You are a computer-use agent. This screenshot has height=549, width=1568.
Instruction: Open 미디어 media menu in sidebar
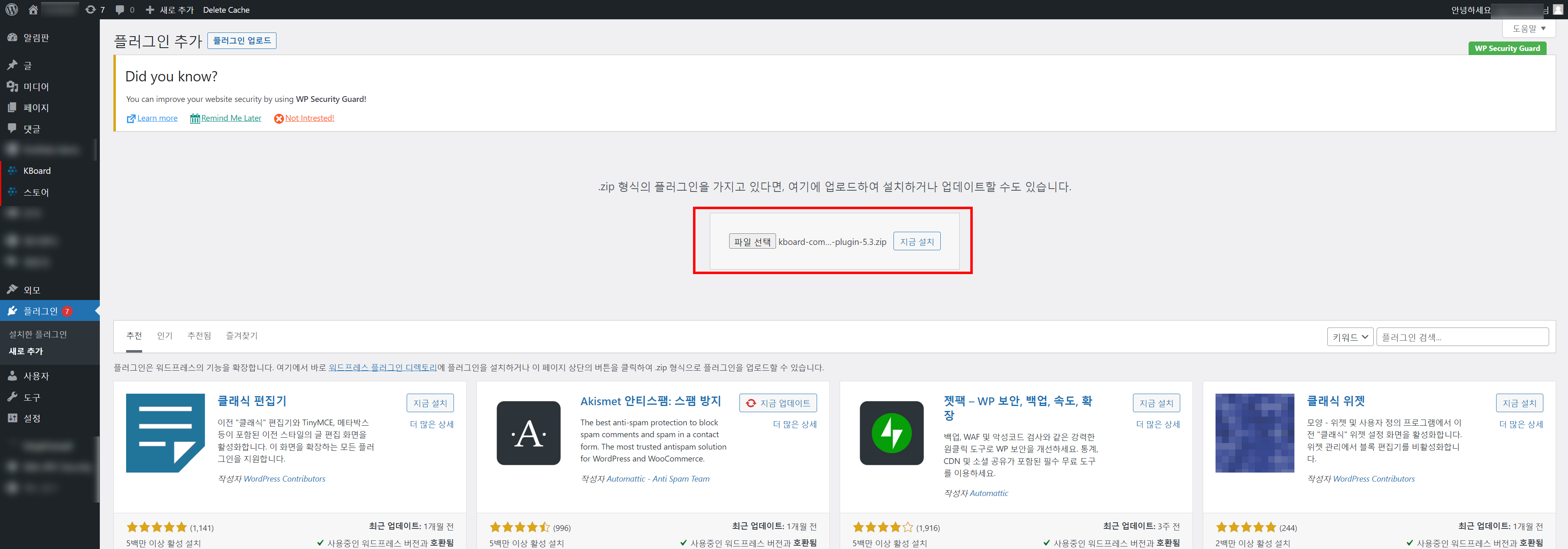tap(36, 86)
